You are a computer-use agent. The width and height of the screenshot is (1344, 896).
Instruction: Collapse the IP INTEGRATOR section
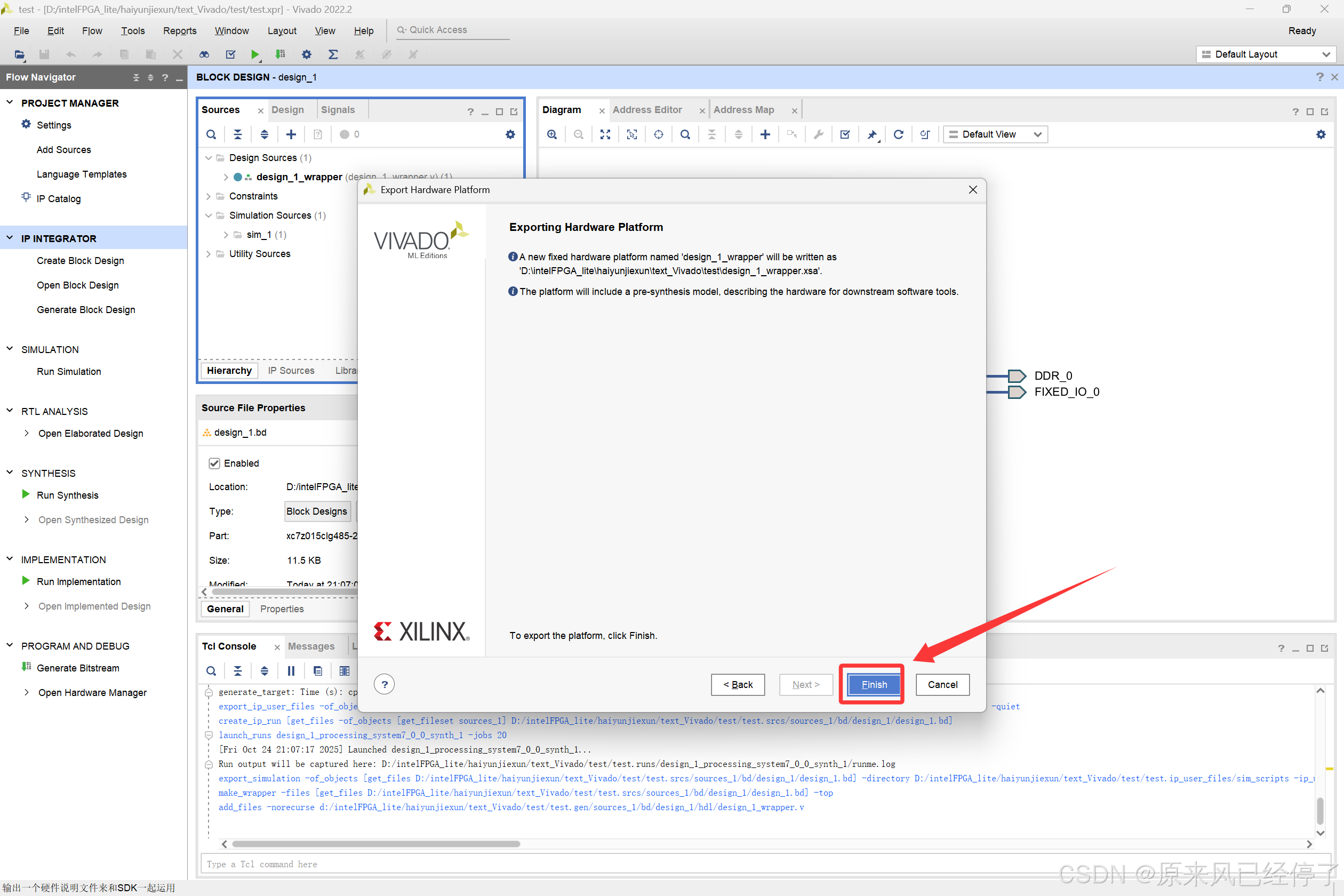pos(10,238)
